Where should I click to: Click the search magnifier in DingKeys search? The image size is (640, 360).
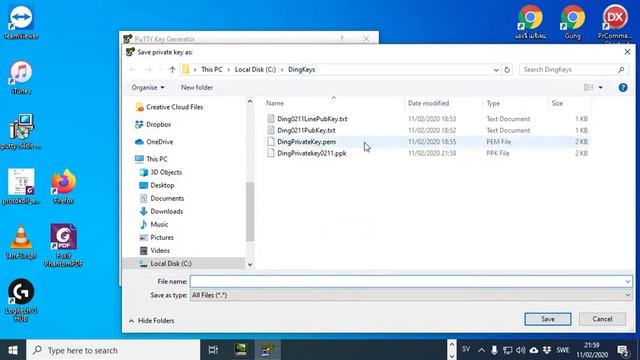pos(621,70)
